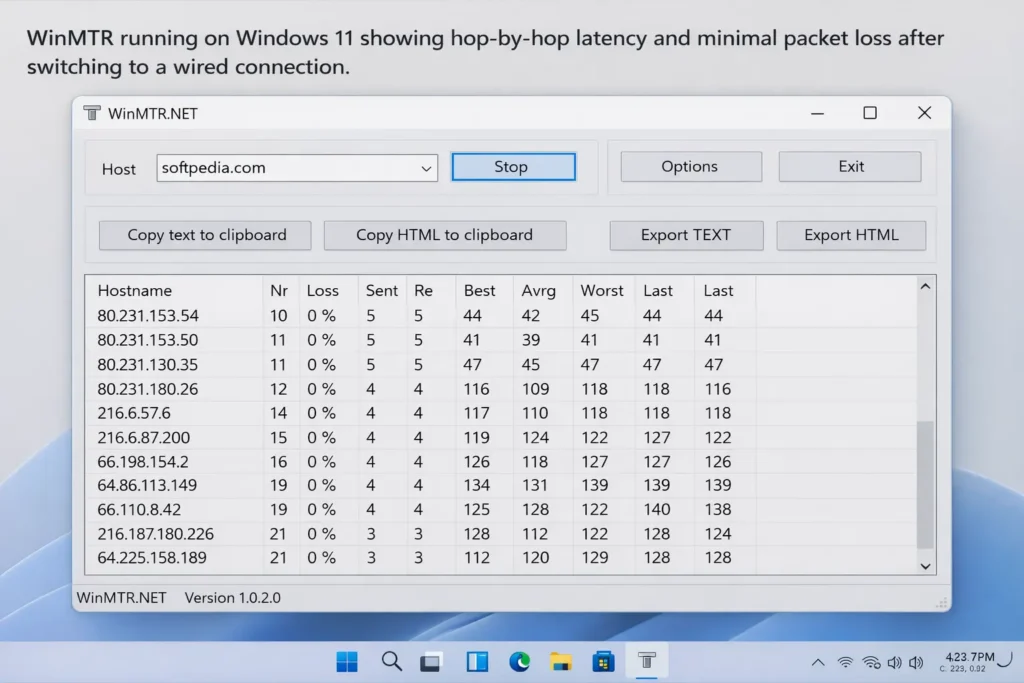Viewport: 1024px width, 683px height.
Task: Stop the running trace
Action: coord(513,167)
